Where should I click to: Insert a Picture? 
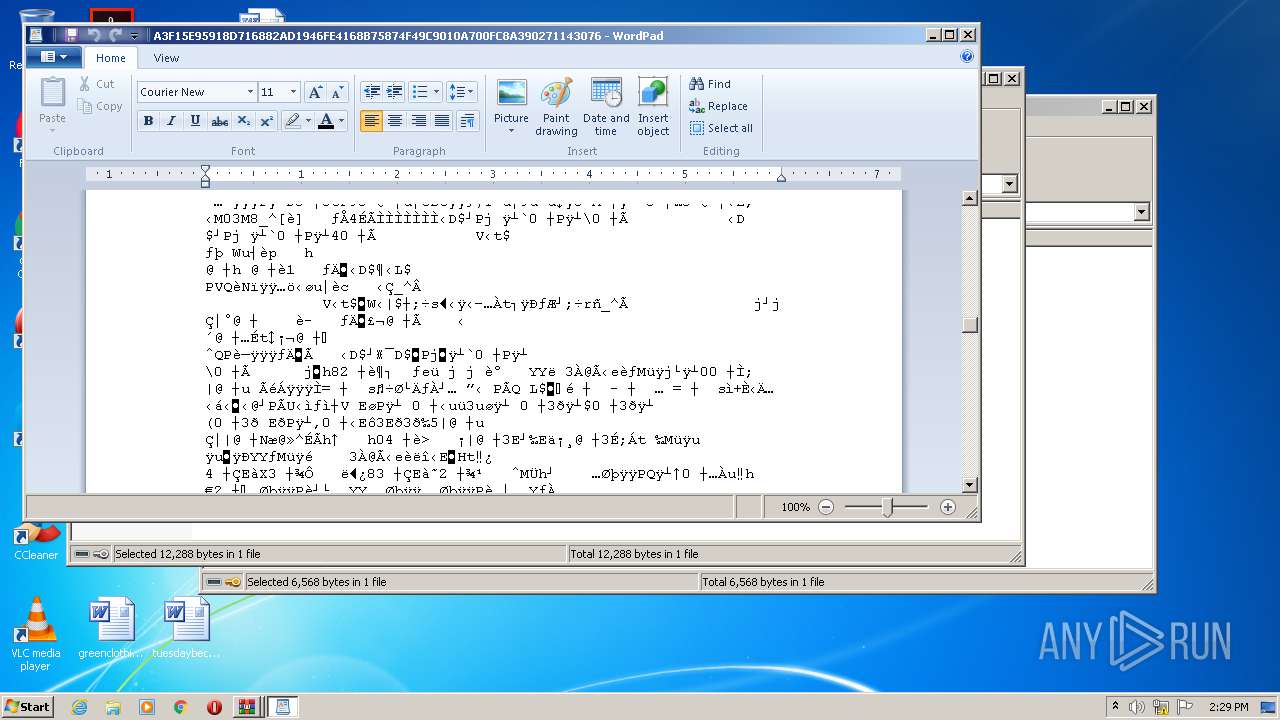[511, 93]
